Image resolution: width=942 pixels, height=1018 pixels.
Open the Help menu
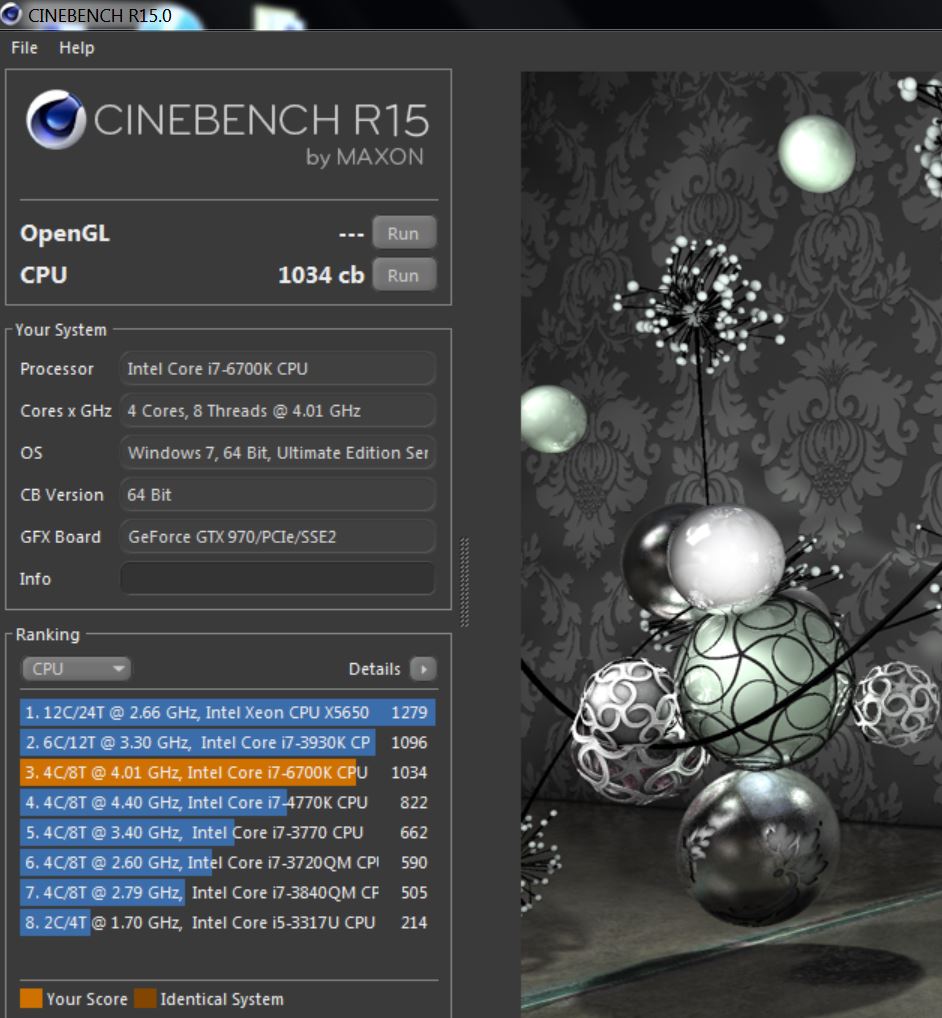[77, 48]
